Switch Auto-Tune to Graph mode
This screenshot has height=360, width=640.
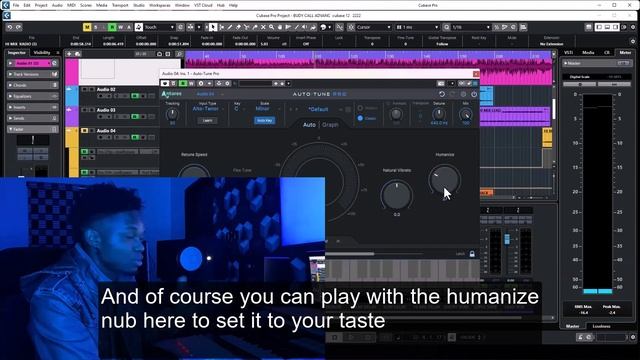[330, 125]
